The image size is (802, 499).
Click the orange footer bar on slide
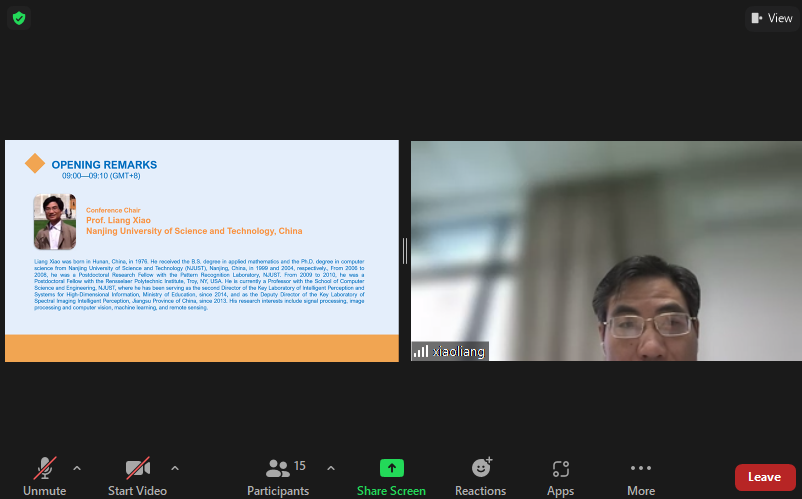201,348
